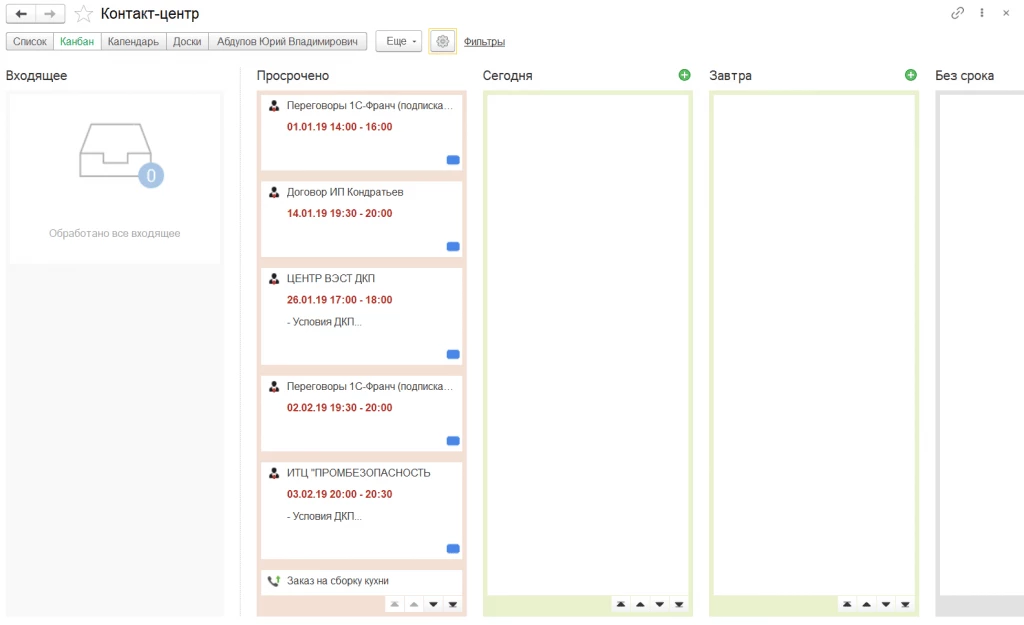This screenshot has height=625, width=1024.
Task: Select the Канбан view toggle
Action: point(77,41)
